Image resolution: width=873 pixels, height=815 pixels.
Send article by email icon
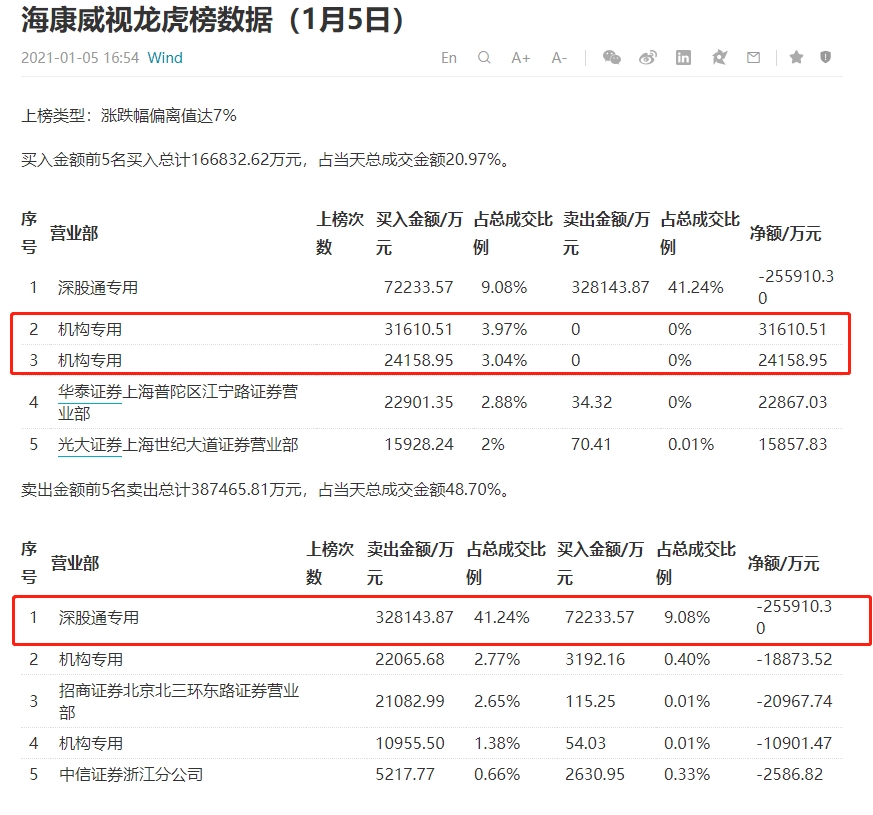753,57
